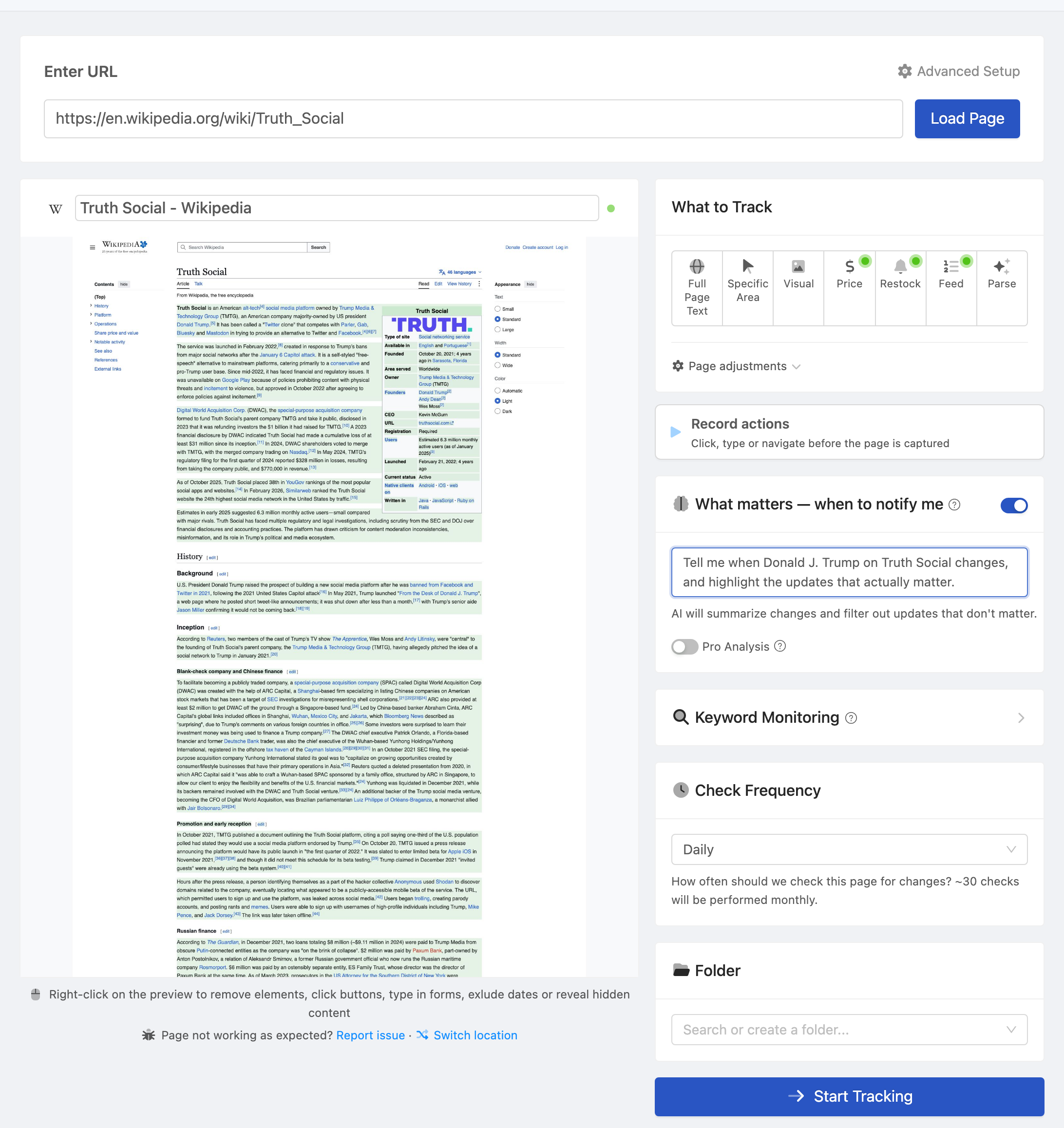Click the Keyword Monitoring magnifier icon

(x=681, y=717)
